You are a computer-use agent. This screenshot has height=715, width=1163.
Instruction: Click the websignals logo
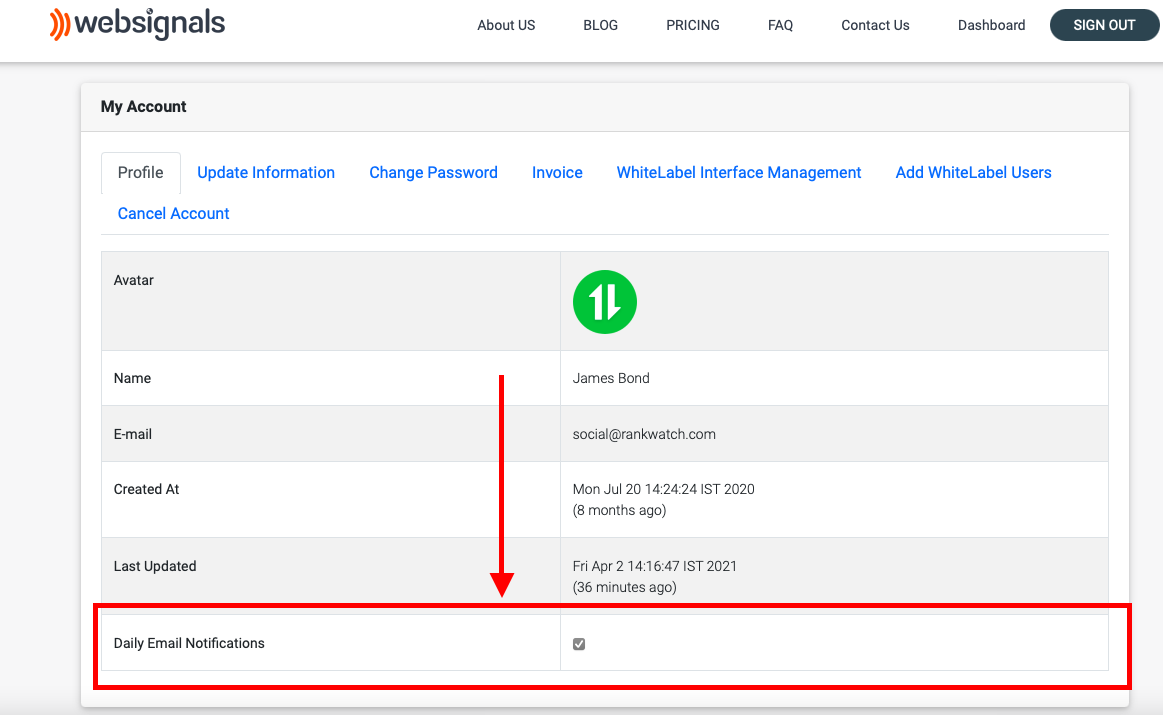tap(137, 23)
